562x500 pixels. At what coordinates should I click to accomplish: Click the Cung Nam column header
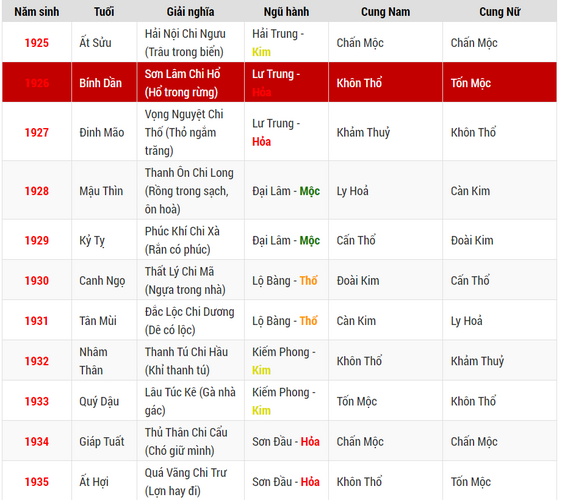(x=385, y=11)
